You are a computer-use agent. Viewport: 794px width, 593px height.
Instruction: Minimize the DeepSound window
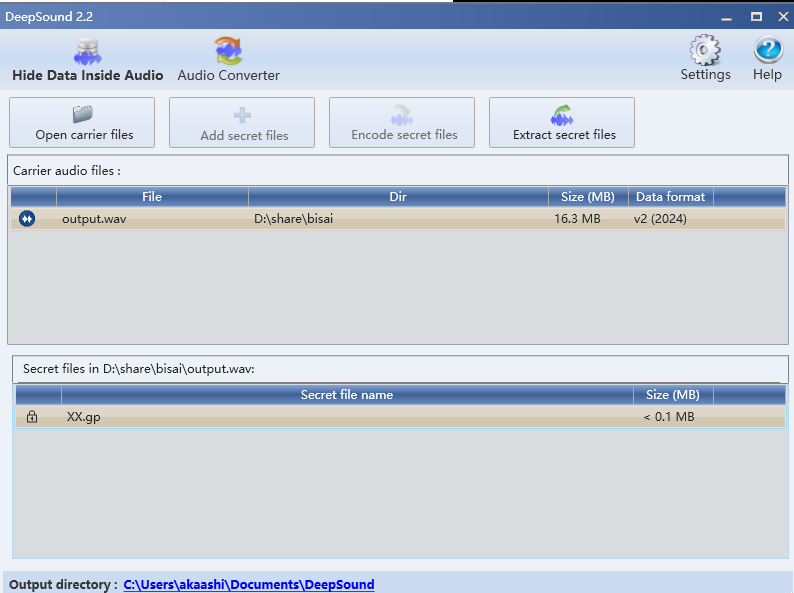pyautogui.click(x=727, y=17)
